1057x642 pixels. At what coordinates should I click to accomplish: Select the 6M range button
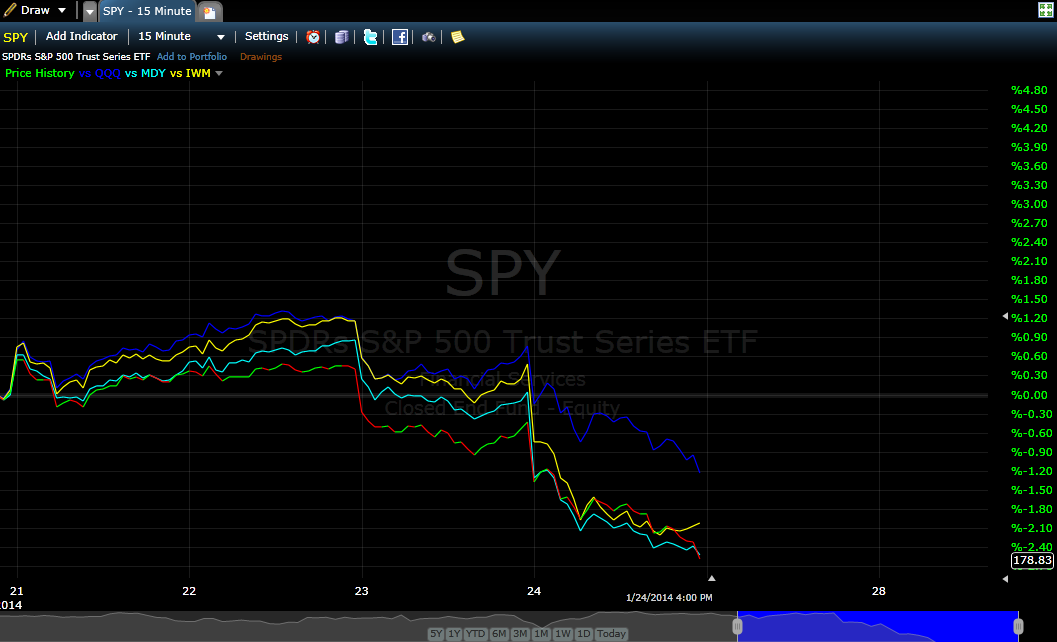click(x=499, y=634)
